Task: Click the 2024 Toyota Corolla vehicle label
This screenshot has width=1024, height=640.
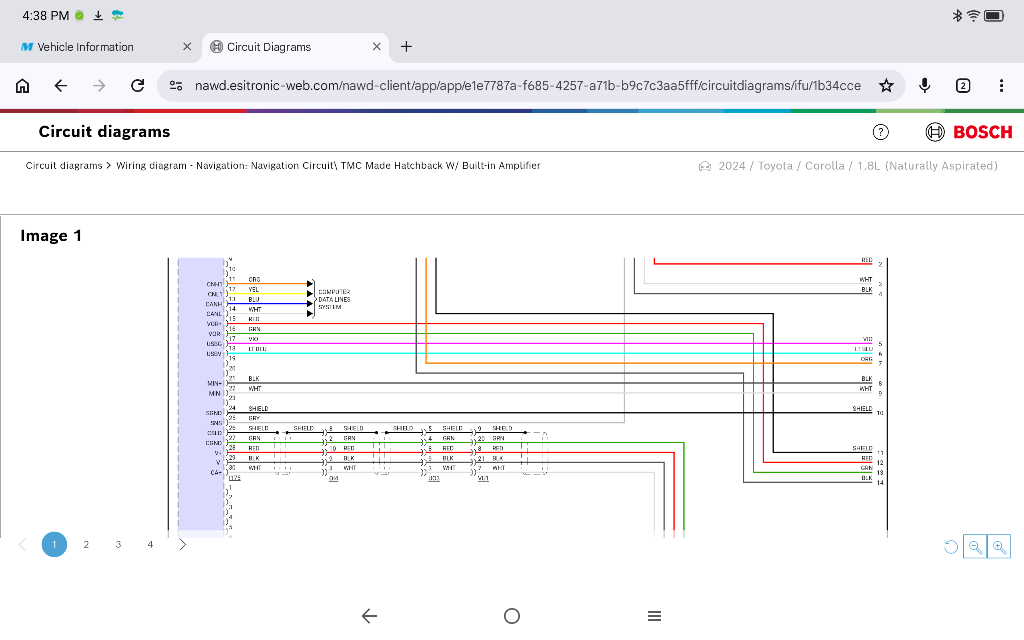Action: pos(858,166)
